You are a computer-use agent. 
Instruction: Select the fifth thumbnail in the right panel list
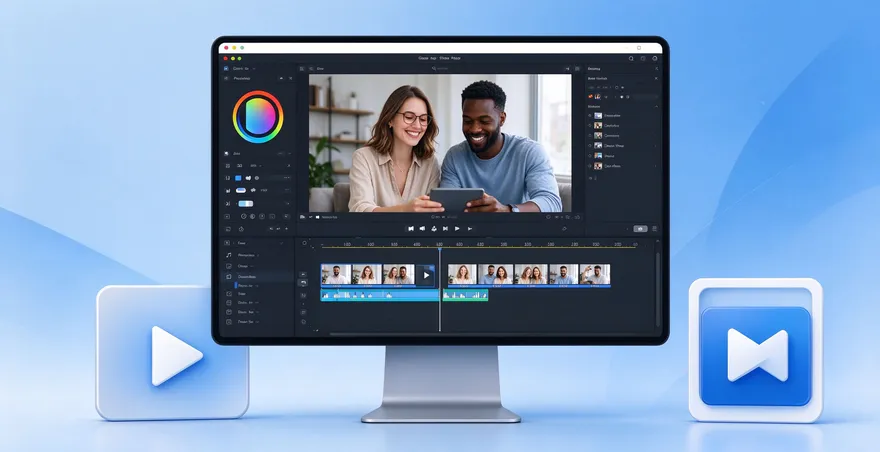coord(598,156)
